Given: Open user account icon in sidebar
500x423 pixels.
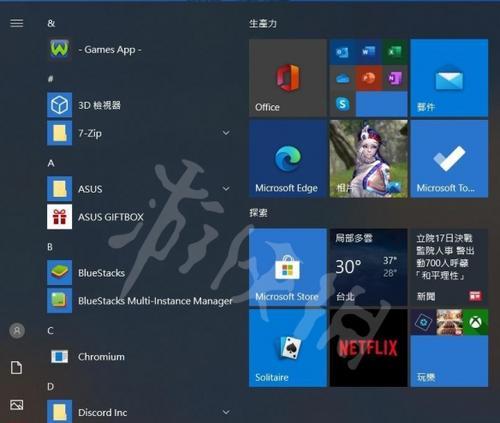Looking at the screenshot, I should coord(17,331).
